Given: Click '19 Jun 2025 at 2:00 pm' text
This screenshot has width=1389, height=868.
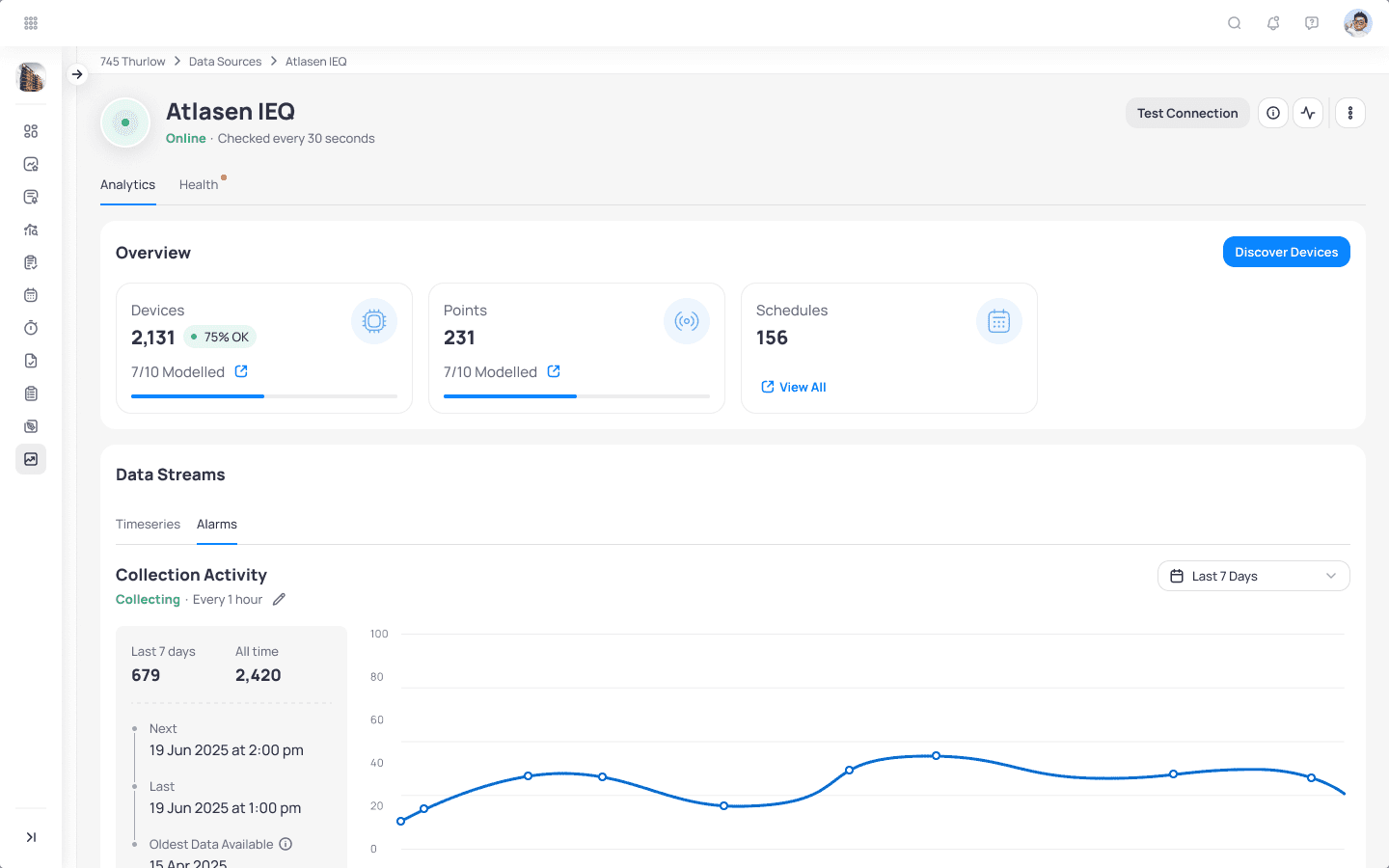Looking at the screenshot, I should (227, 749).
